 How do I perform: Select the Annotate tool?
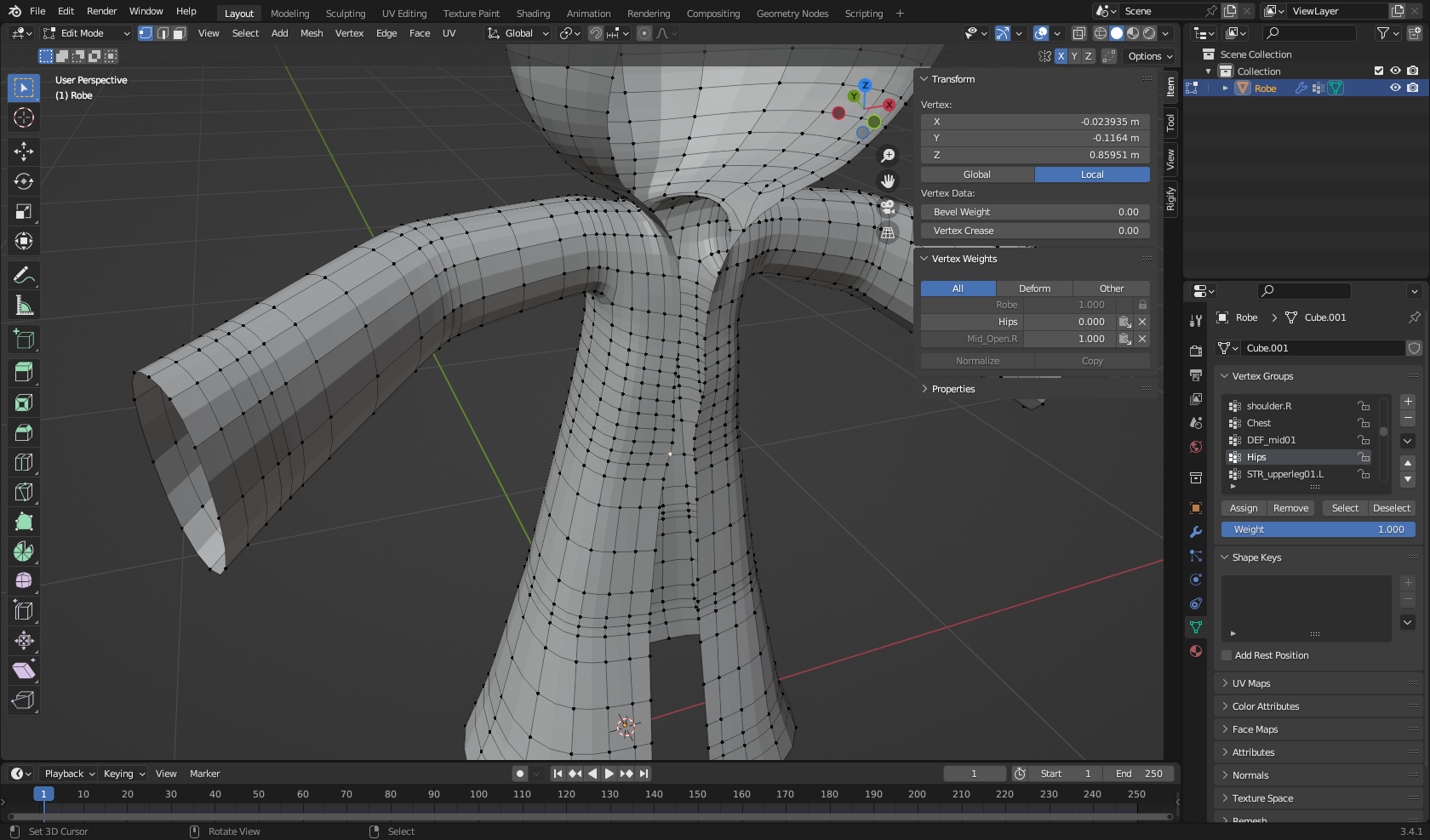(24, 275)
